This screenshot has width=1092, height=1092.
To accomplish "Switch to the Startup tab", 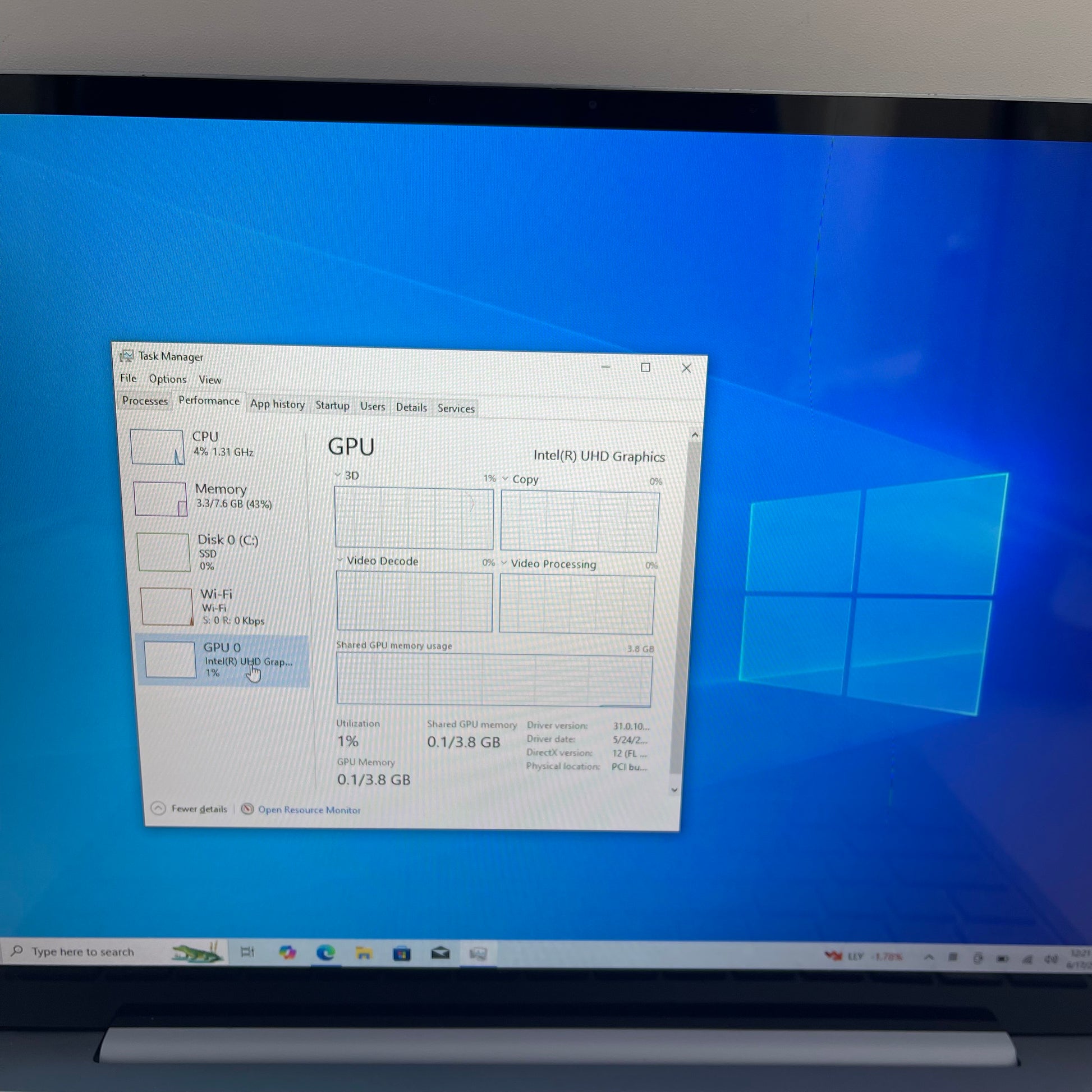I will 332,405.
